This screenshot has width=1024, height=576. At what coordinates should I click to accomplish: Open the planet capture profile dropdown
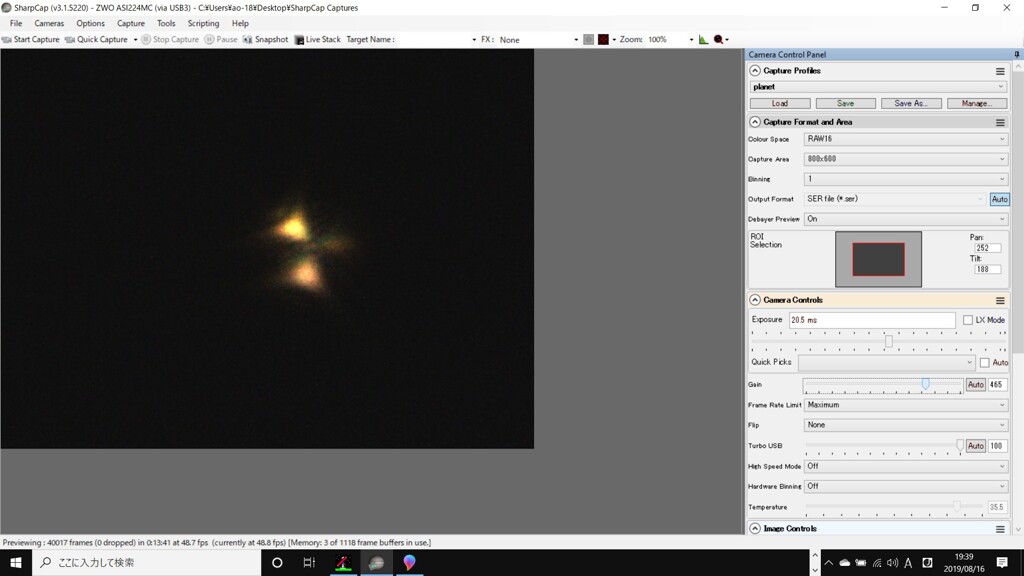coord(878,87)
